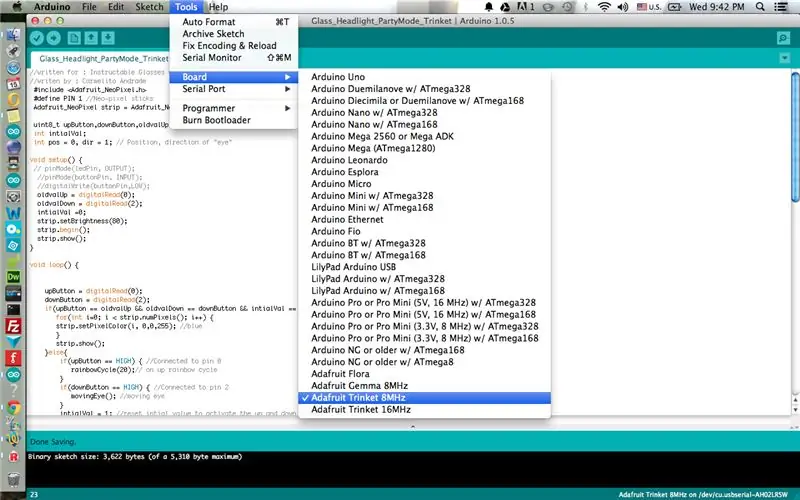Open tab options dropdown arrow
The width and height of the screenshot is (800, 500).
click(x=785, y=58)
